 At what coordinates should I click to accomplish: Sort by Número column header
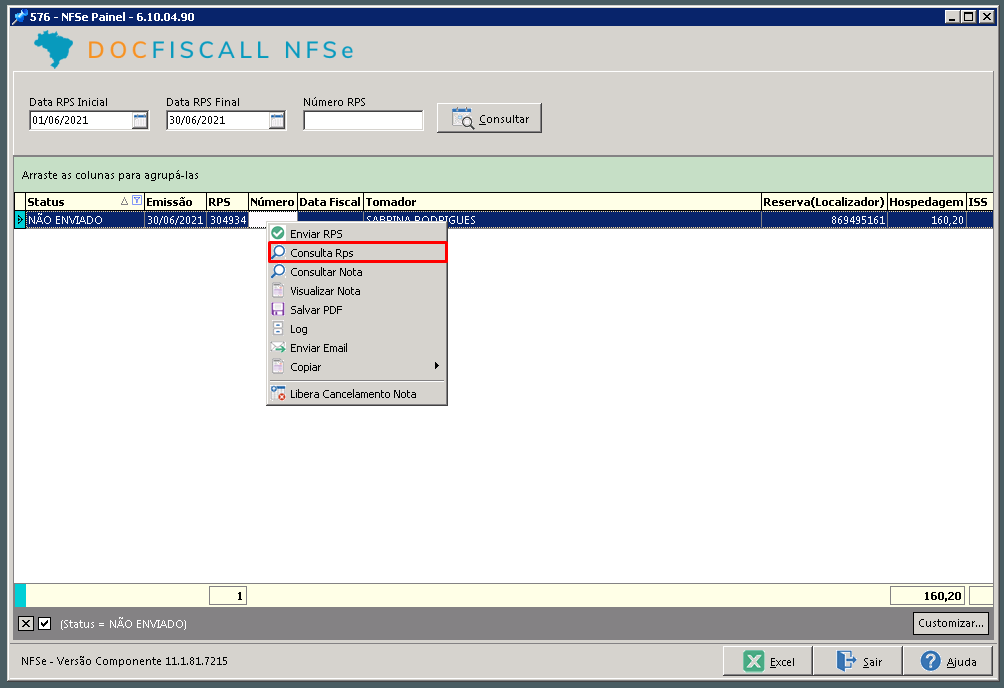point(273,202)
